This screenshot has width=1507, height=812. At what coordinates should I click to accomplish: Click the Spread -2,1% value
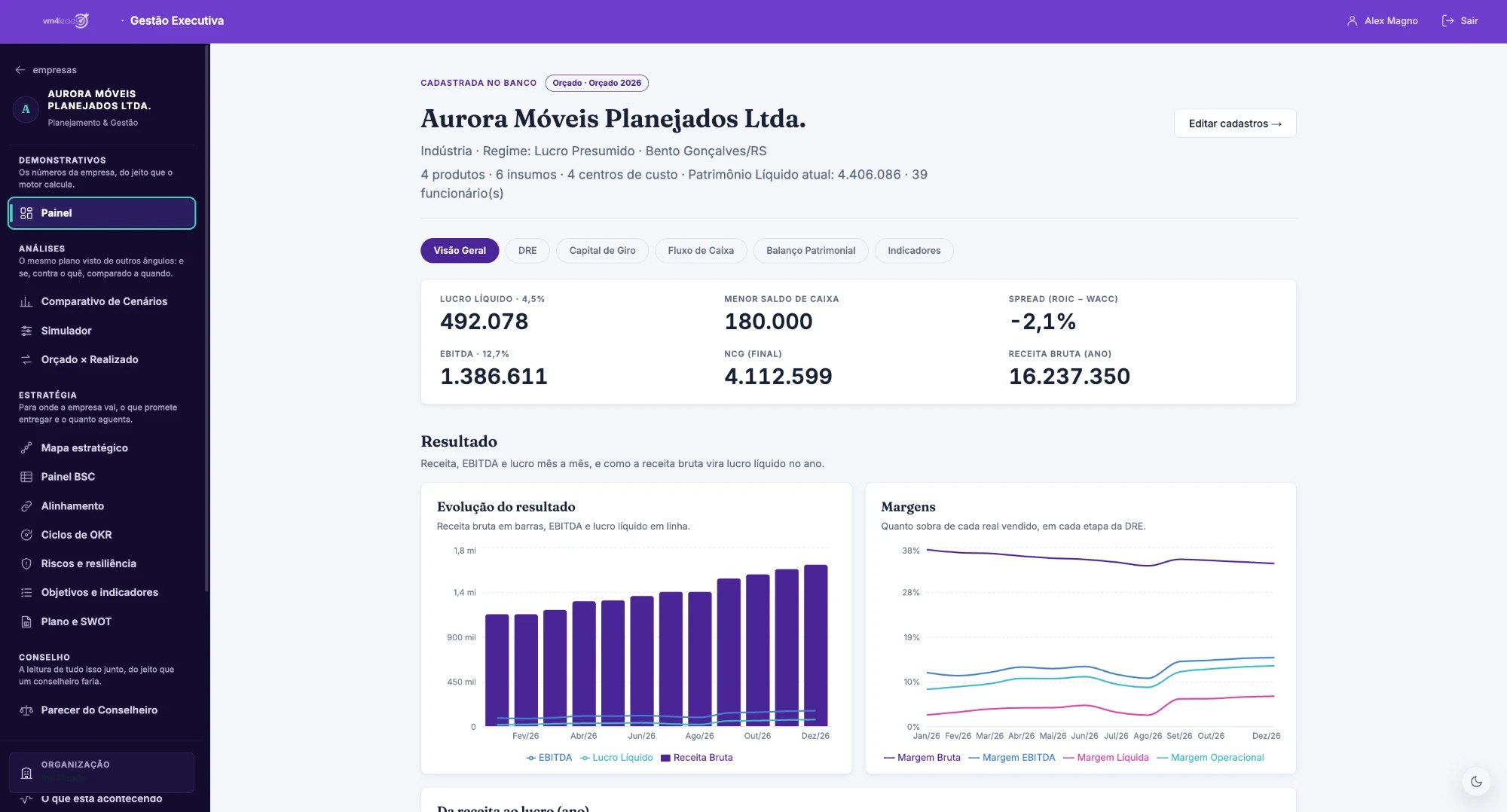pyautogui.click(x=1043, y=322)
